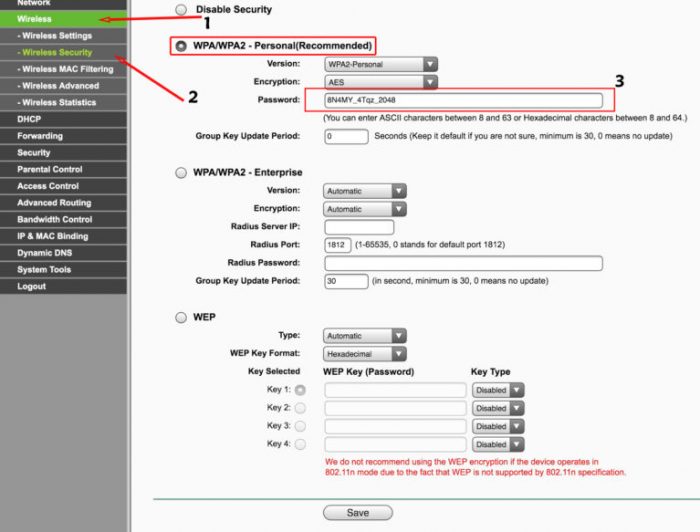Click the WEP Key 2 password field
The width and height of the screenshot is (700, 532).
coord(396,408)
